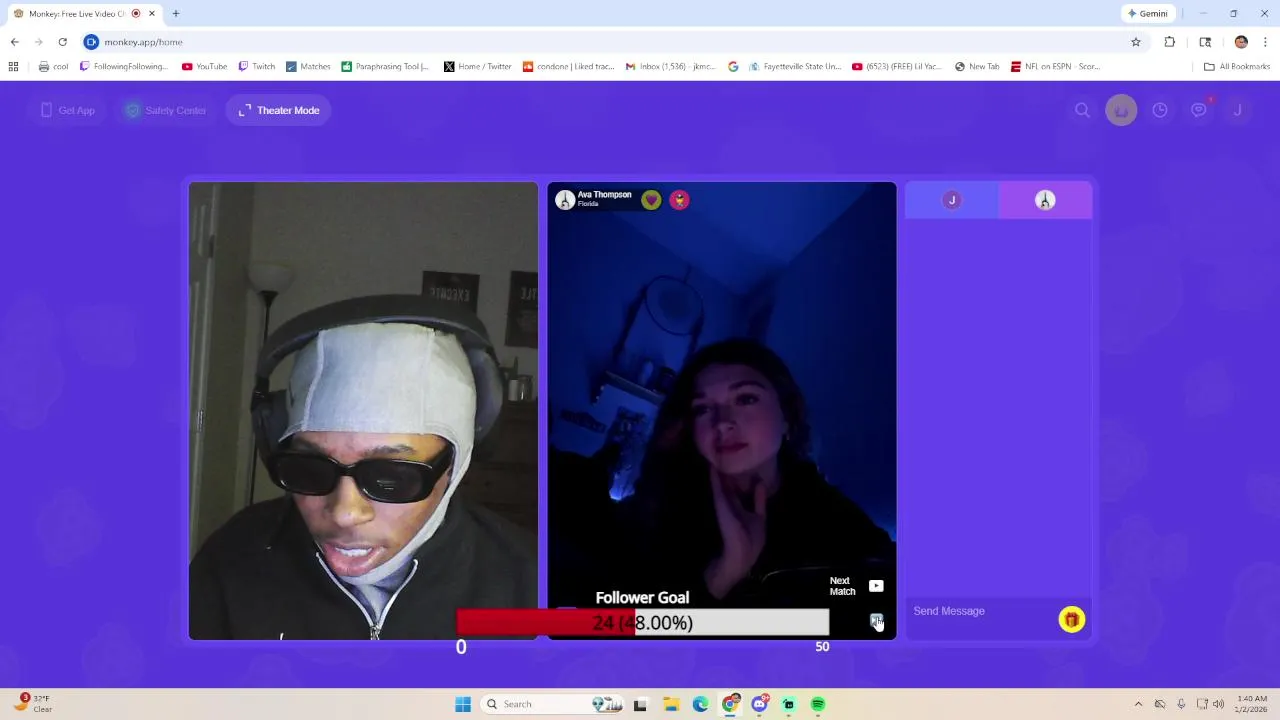Click the Gemini button
This screenshot has height=720, width=1280.
click(1147, 14)
